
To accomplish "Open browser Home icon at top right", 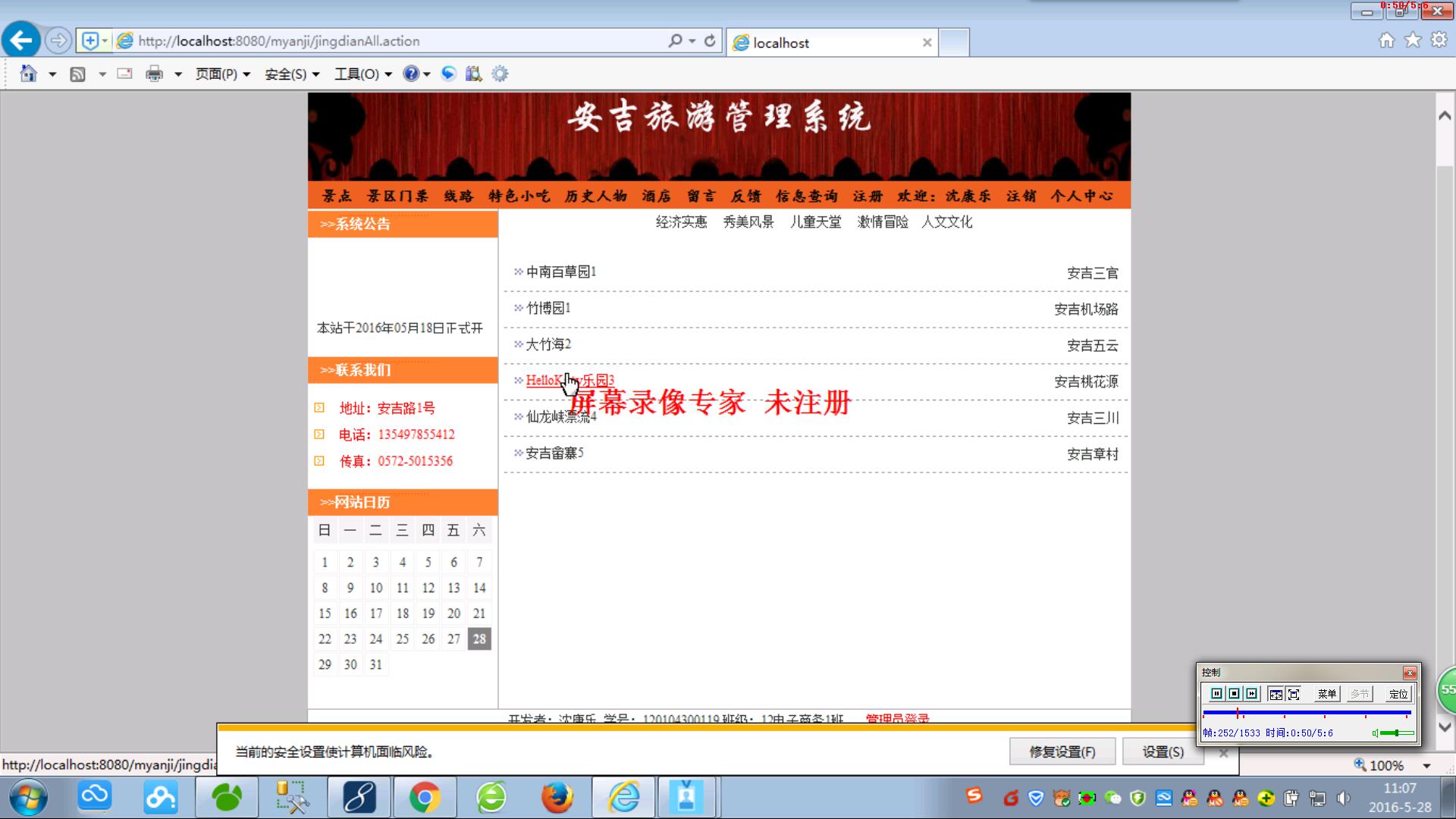I will (1386, 40).
